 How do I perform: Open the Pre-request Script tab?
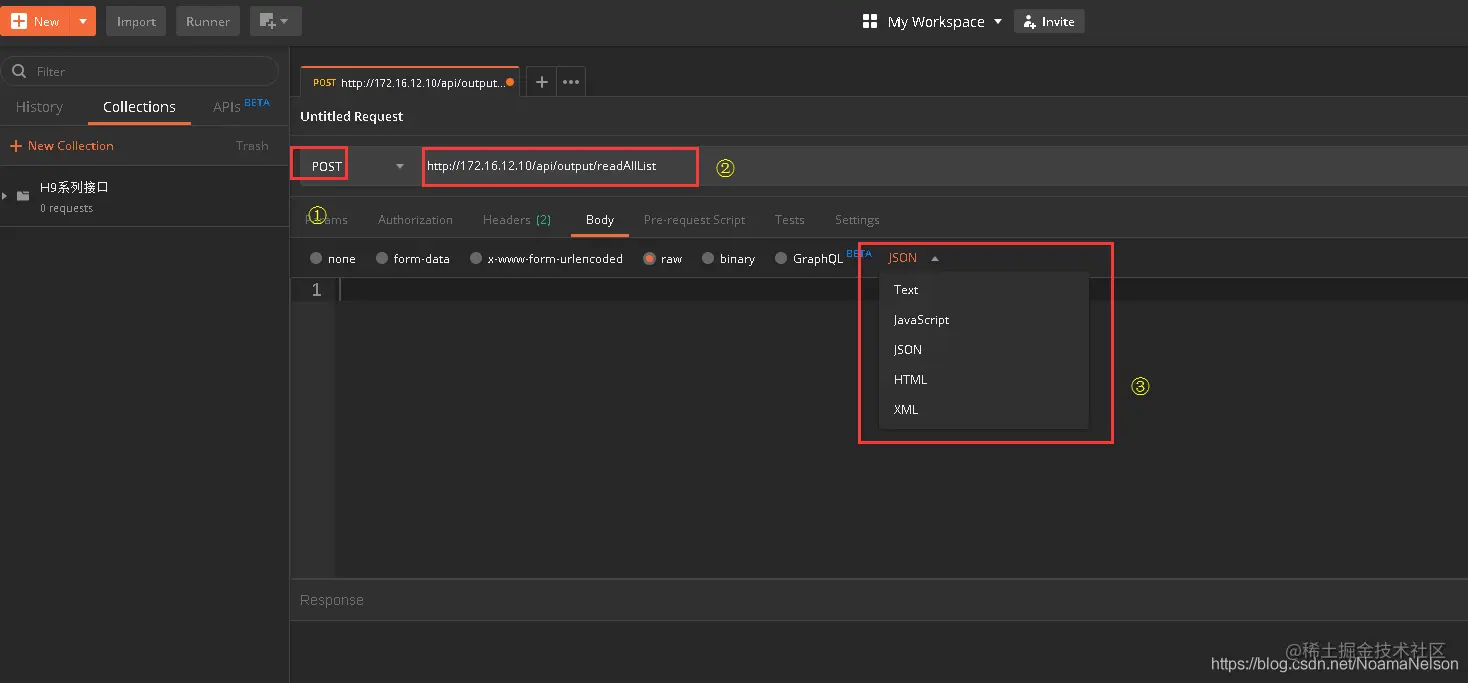pyautogui.click(x=694, y=219)
